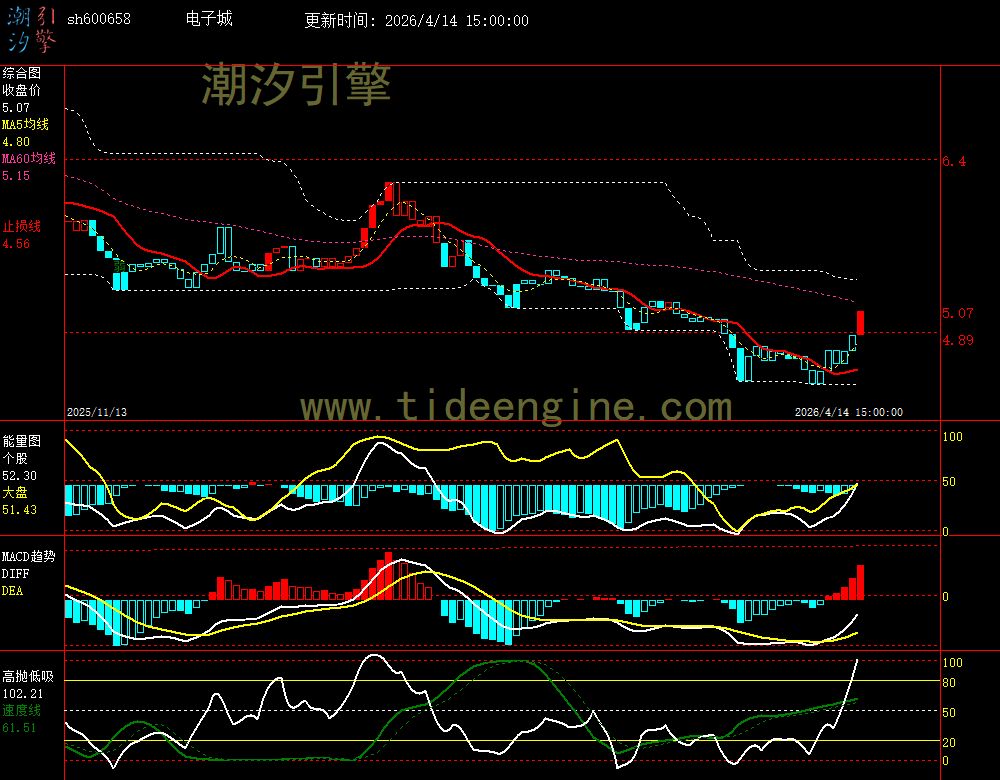1000x780 pixels.
Task: Click the 更新时间 update timestamp in header
Action: [416, 20]
